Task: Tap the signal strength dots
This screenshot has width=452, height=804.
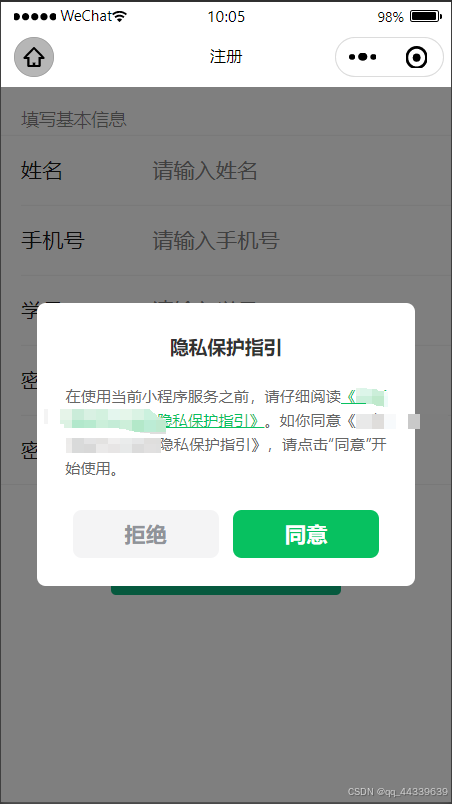Action: click(35, 16)
